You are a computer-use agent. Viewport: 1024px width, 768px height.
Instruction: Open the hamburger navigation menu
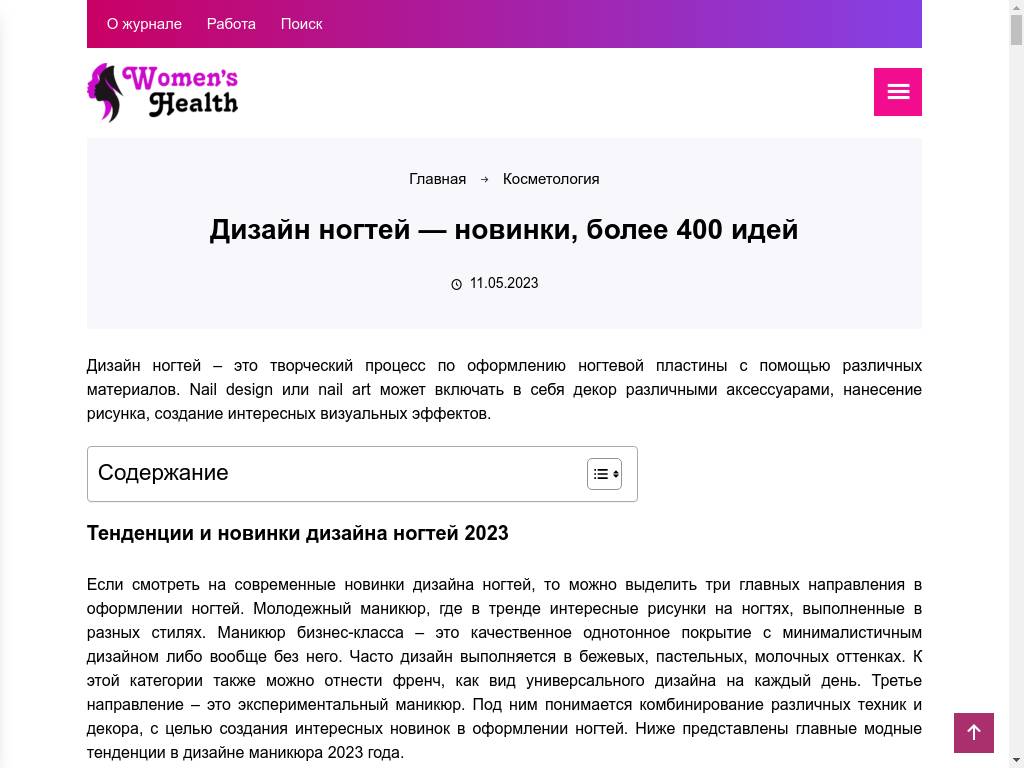pos(897,91)
